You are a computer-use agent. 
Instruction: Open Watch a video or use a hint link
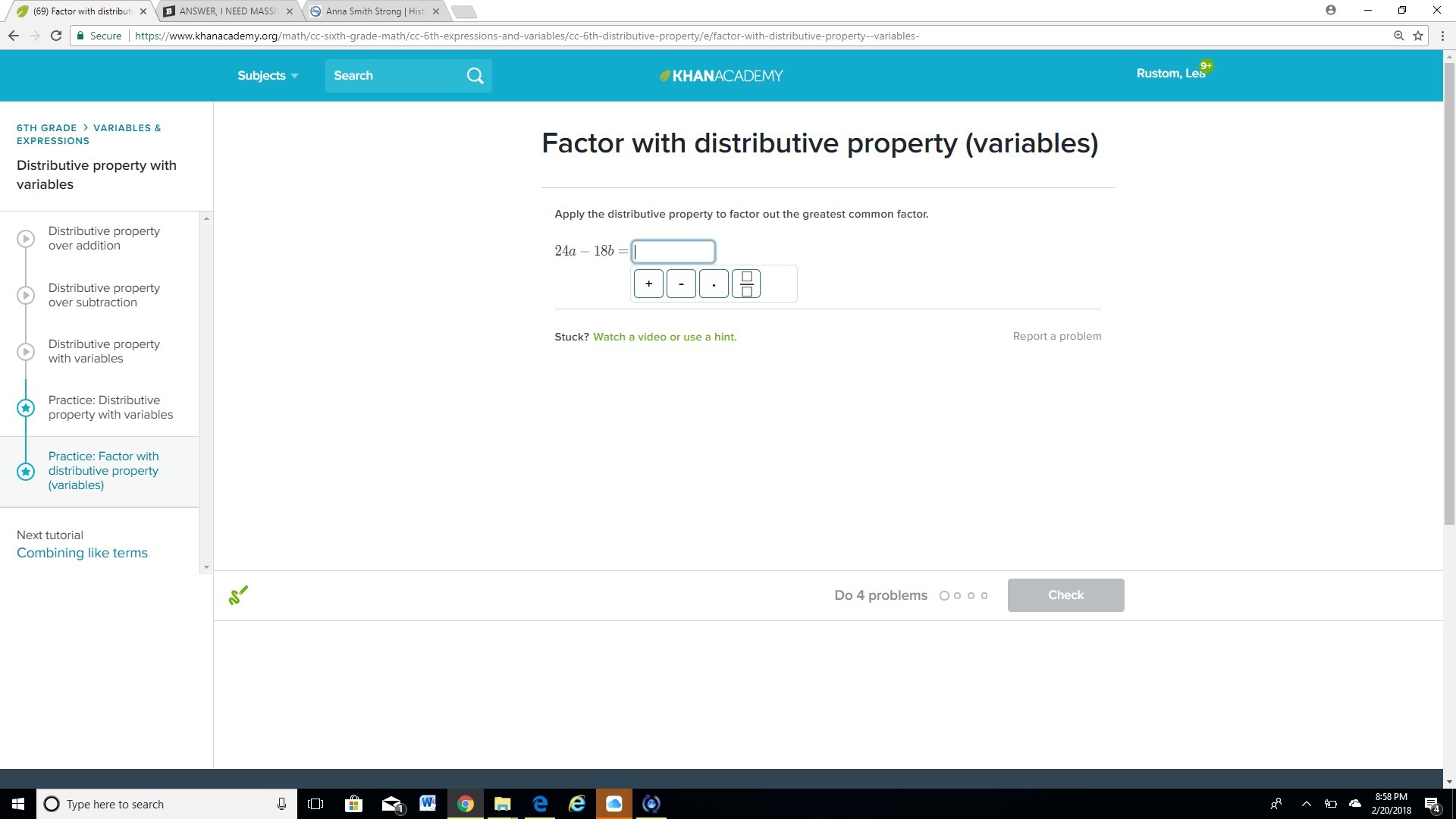coord(664,337)
